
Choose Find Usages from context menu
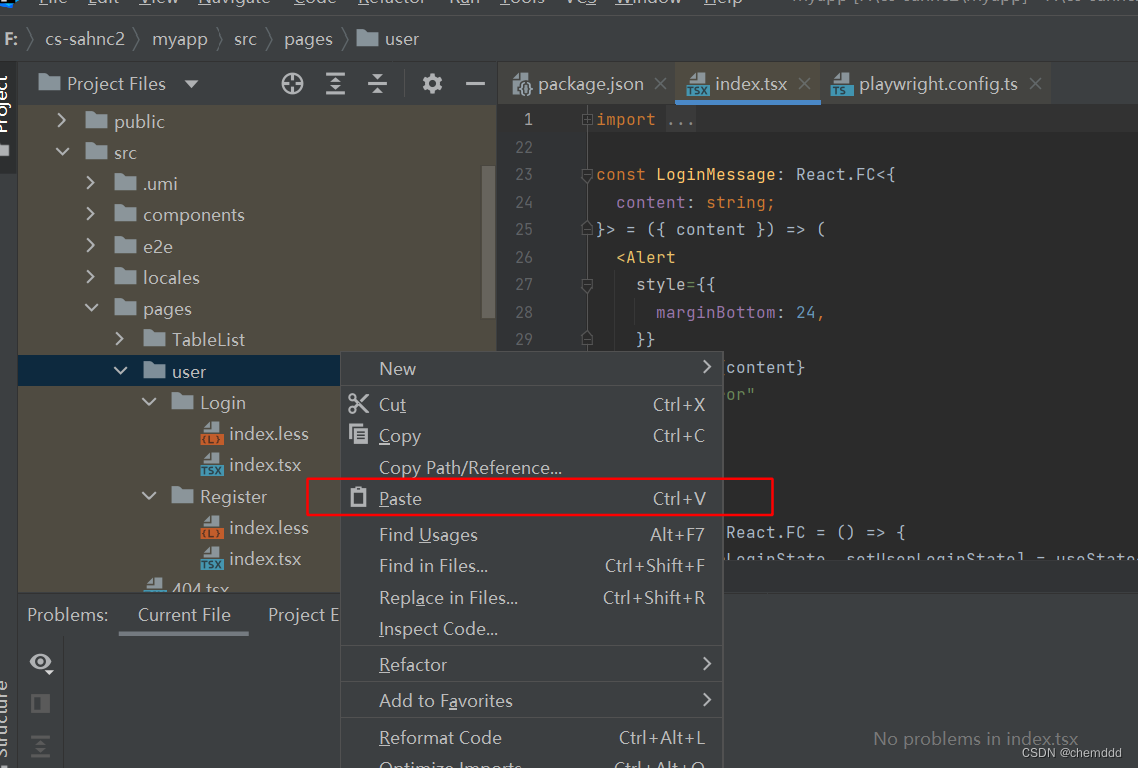(532, 535)
